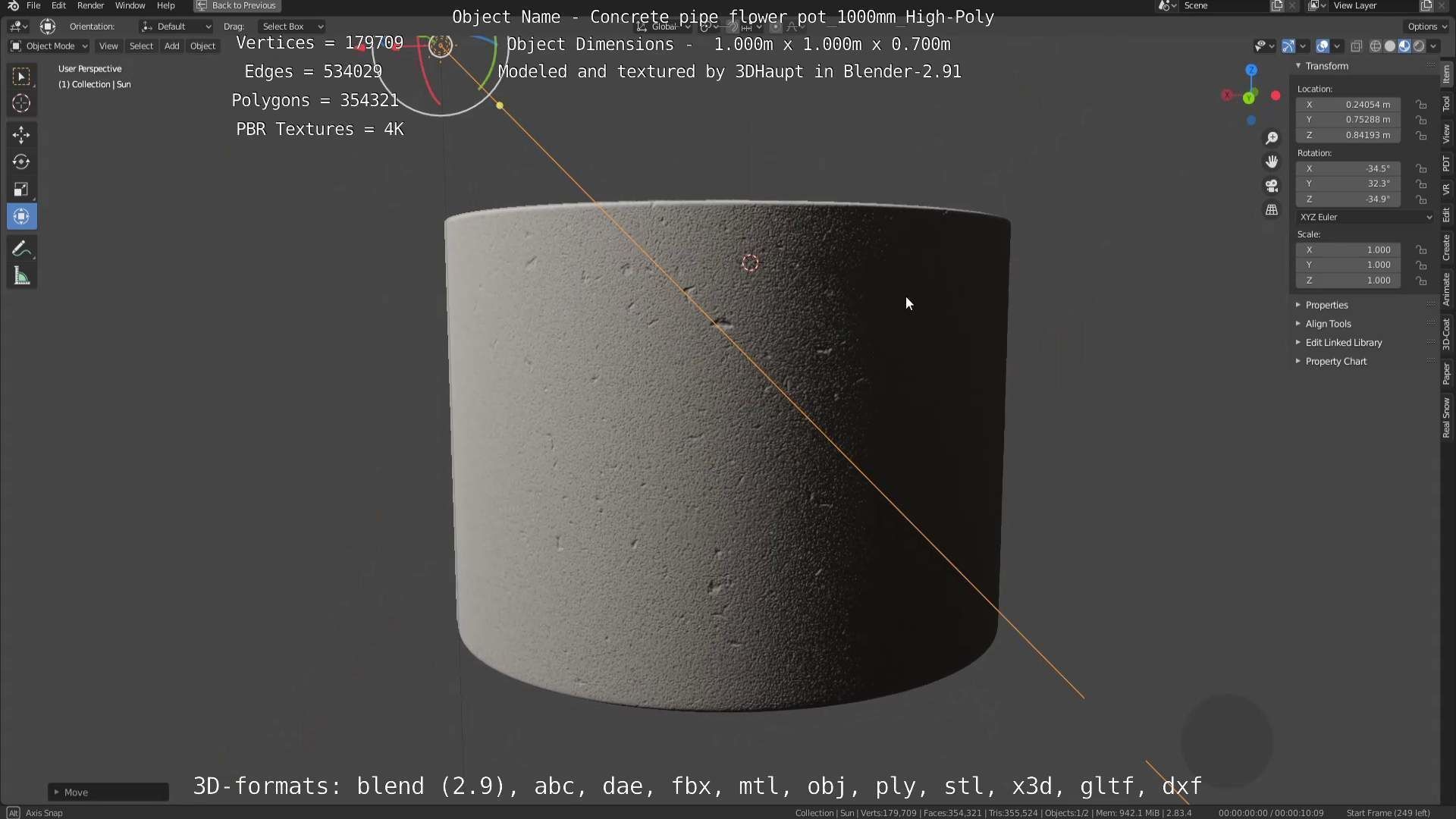1456x819 pixels.
Task: Toggle lock for Rotation Z
Action: [1421, 199]
